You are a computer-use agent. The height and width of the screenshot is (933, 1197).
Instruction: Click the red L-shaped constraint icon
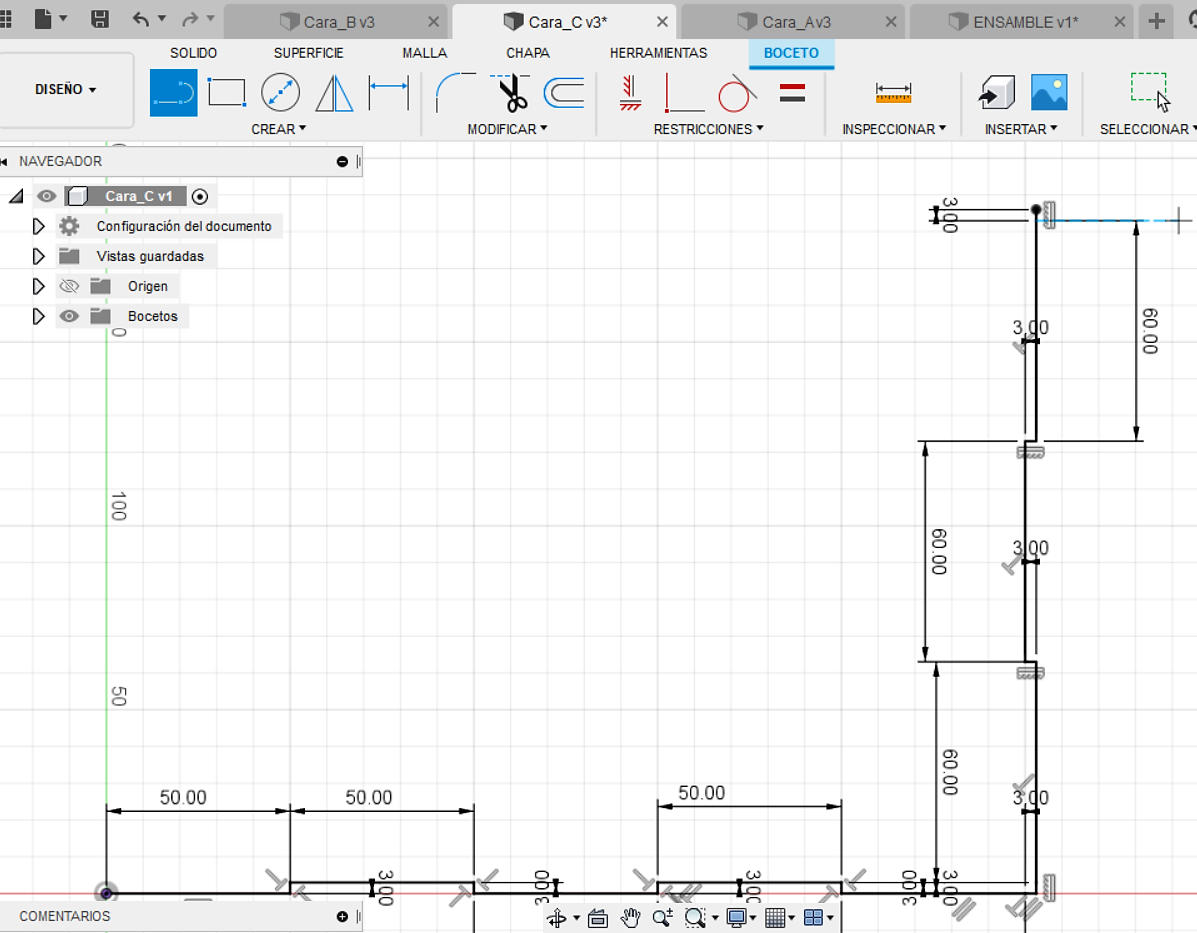(x=684, y=92)
